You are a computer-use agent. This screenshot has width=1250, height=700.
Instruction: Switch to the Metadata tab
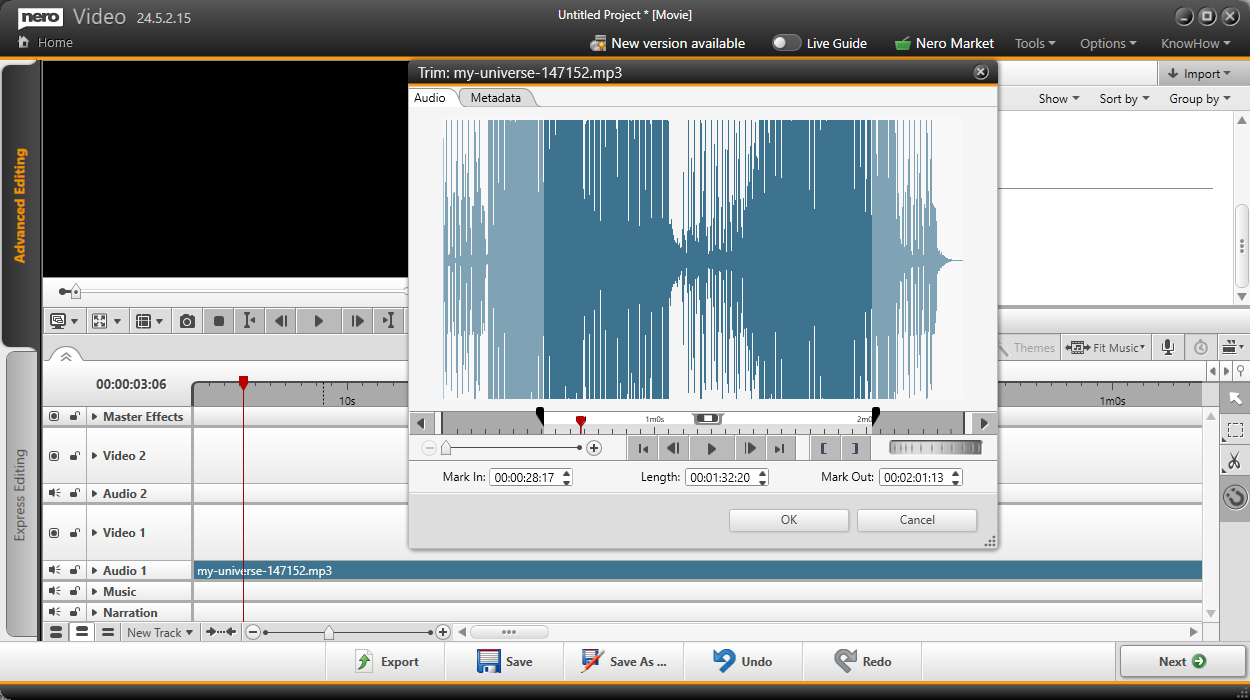(496, 97)
